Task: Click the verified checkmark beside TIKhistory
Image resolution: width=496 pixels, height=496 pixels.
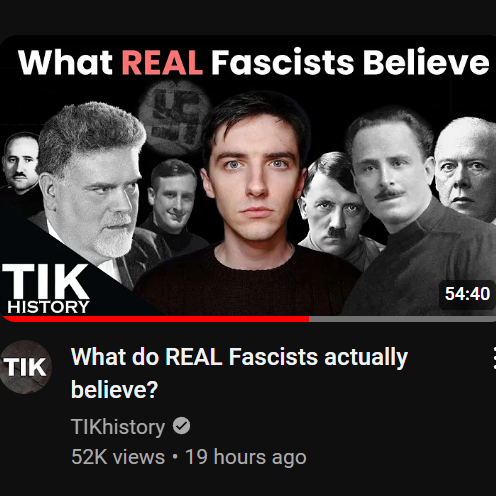Action: click(181, 426)
